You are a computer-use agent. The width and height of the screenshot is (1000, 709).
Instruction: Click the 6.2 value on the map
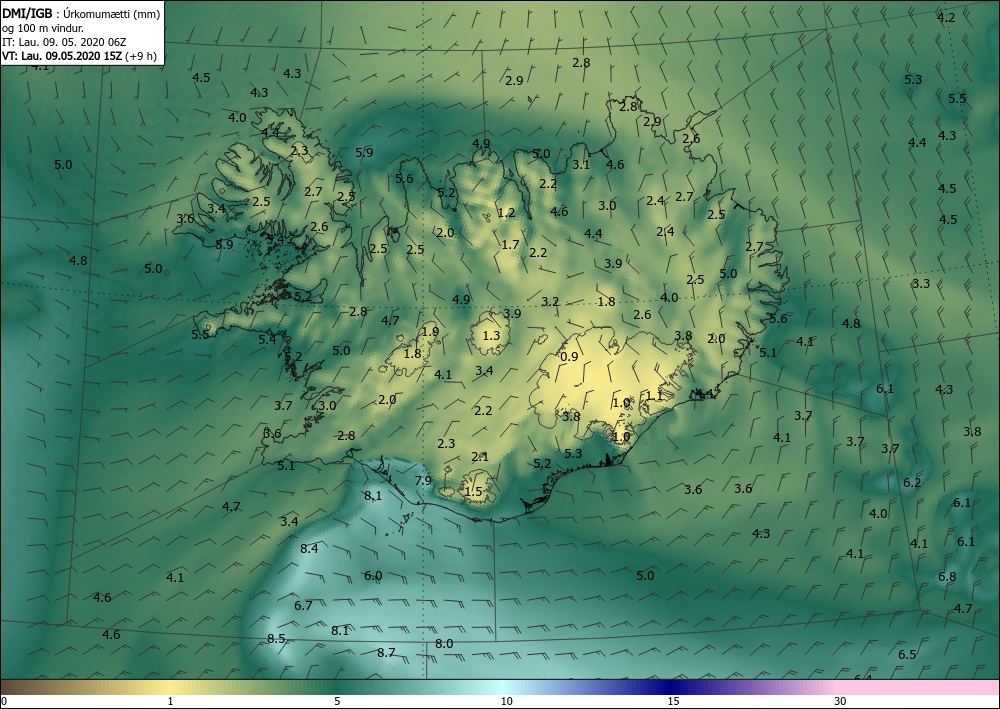click(912, 483)
